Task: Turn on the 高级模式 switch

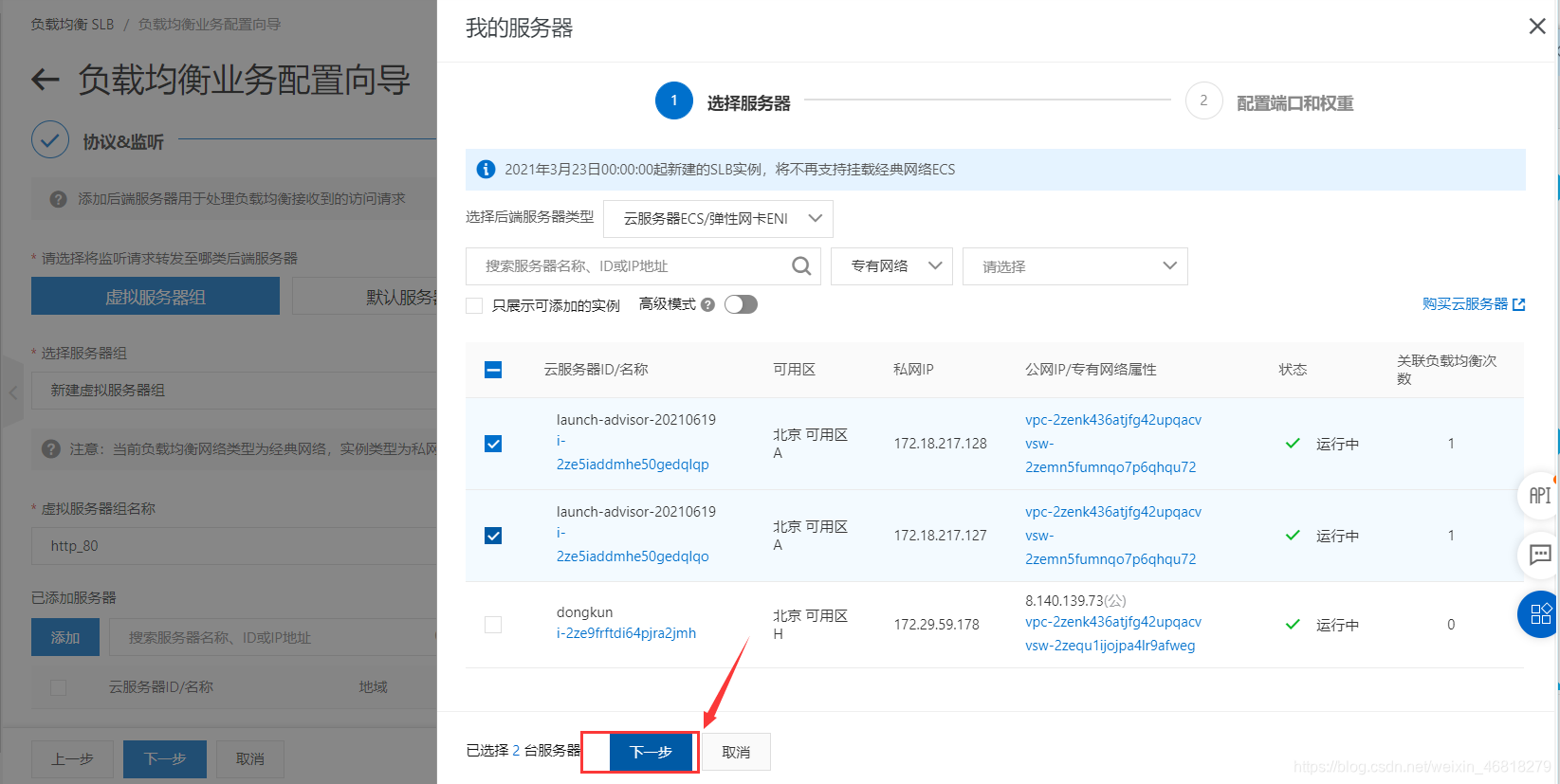Action: click(741, 304)
